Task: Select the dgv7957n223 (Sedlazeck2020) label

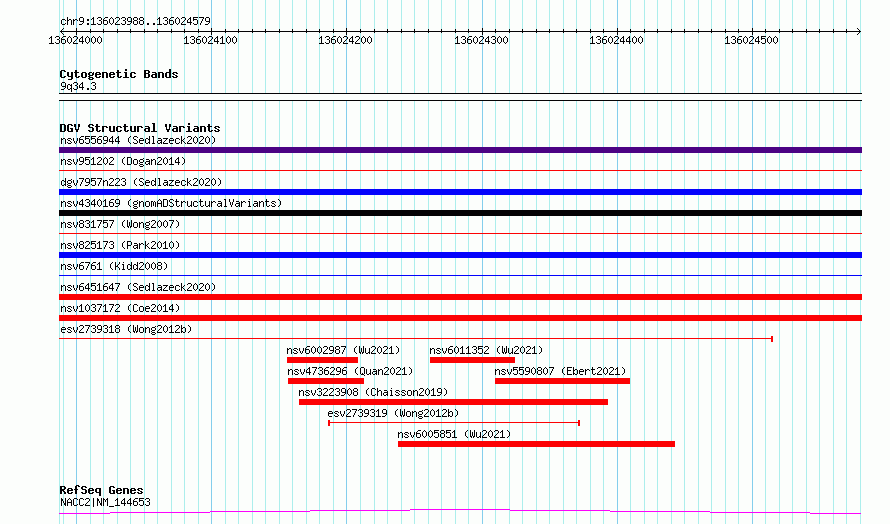Action: tap(141, 182)
